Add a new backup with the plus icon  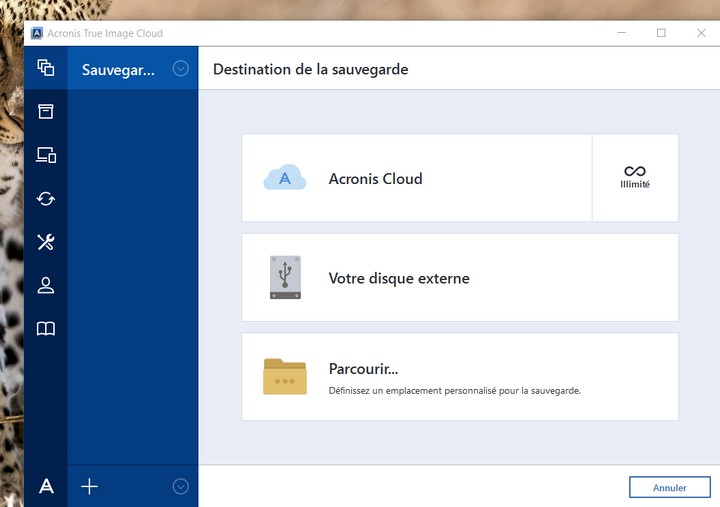[90, 486]
